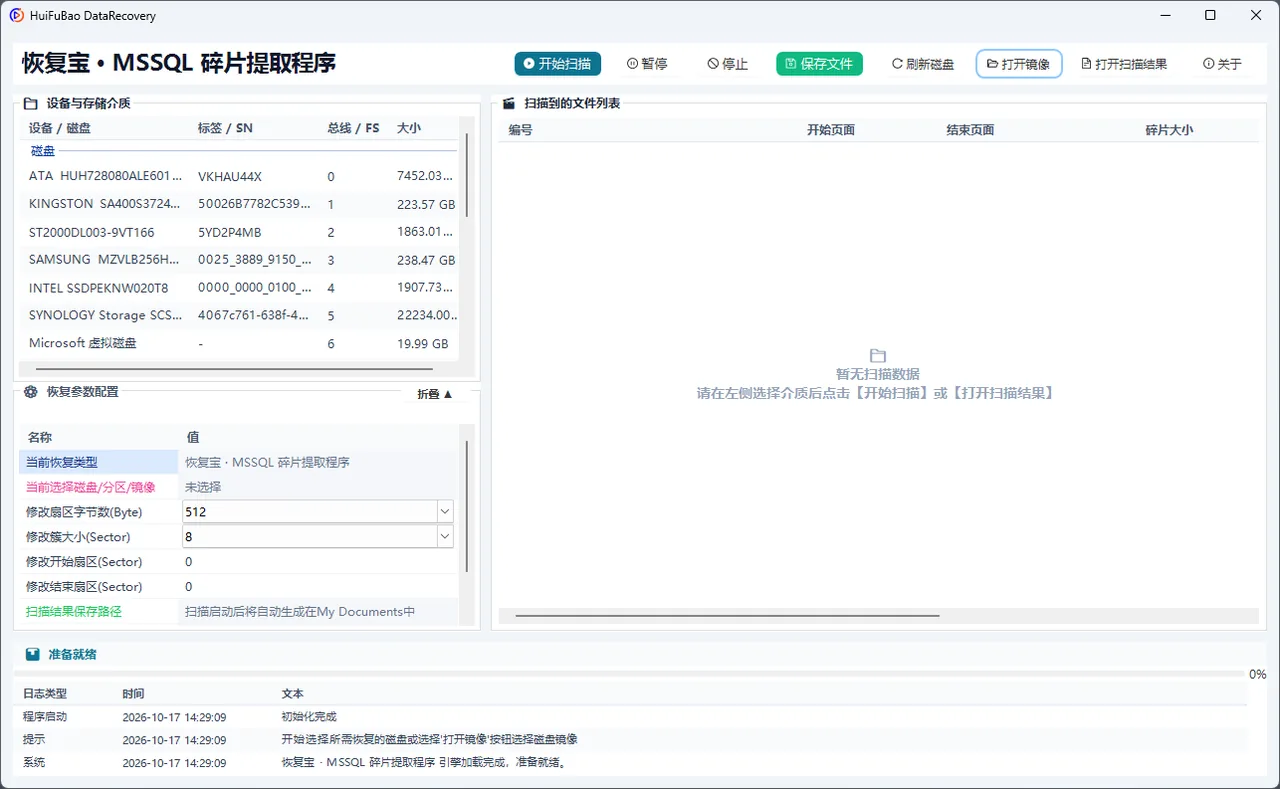The width and height of the screenshot is (1280, 789).
Task: Click the 标签 / SN column header
Action: tap(225, 128)
